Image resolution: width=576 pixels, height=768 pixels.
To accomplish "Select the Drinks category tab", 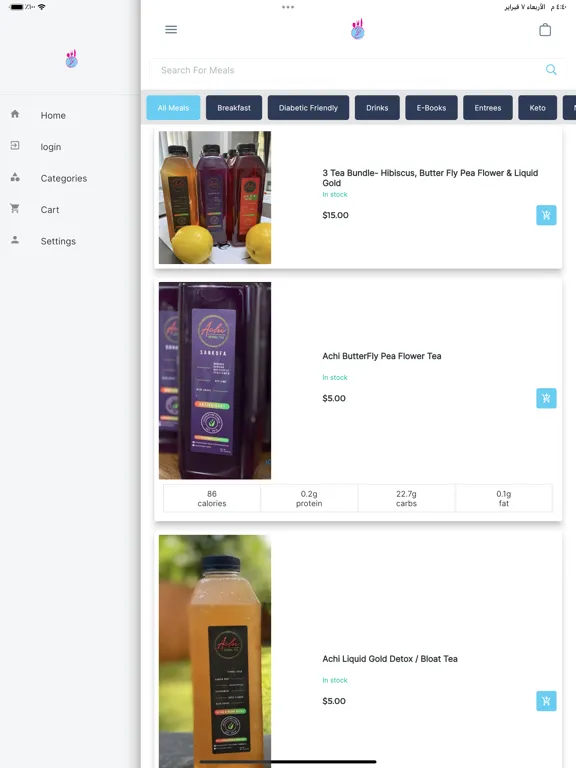I will [377, 108].
